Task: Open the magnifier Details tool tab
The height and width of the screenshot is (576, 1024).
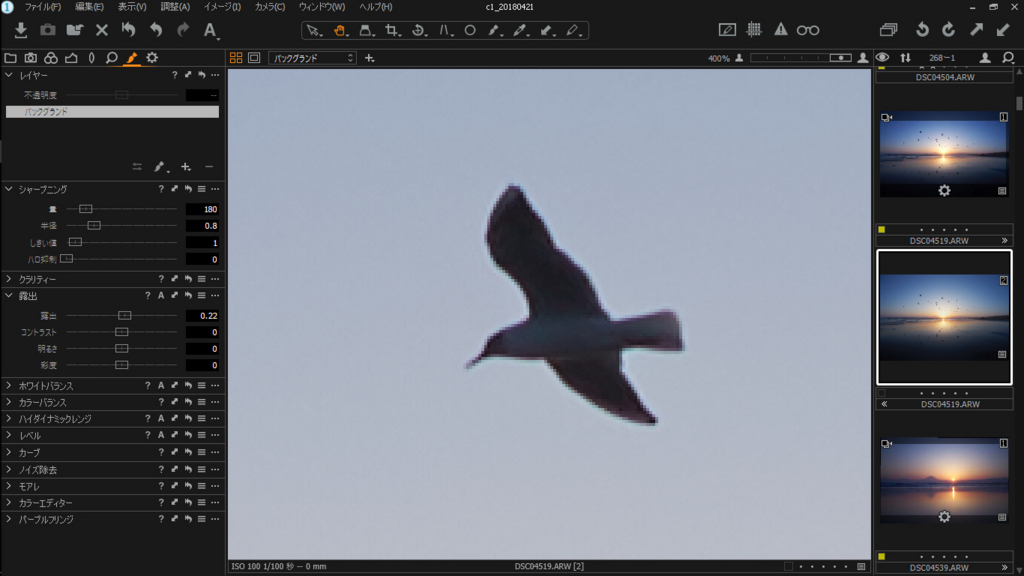Action: coord(112,58)
